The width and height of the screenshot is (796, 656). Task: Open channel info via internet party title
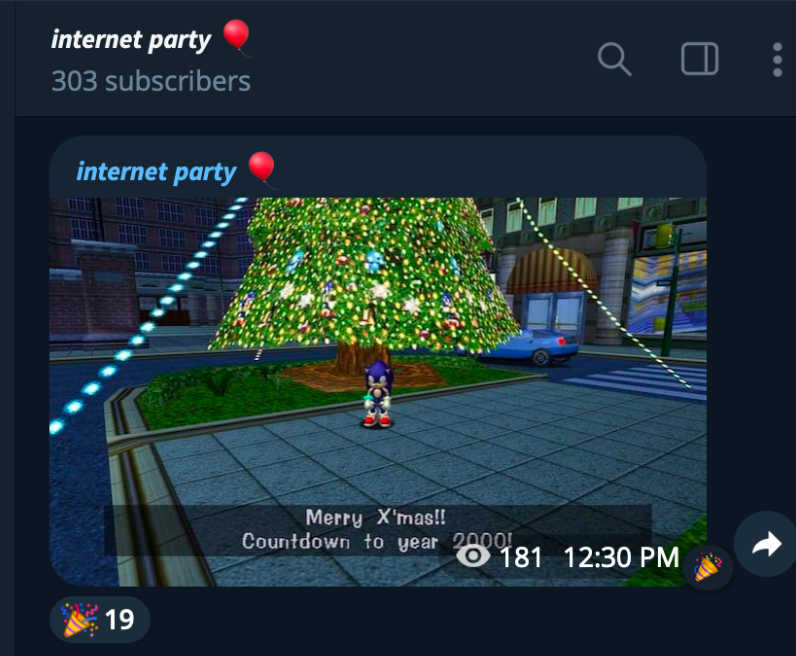click(x=131, y=40)
